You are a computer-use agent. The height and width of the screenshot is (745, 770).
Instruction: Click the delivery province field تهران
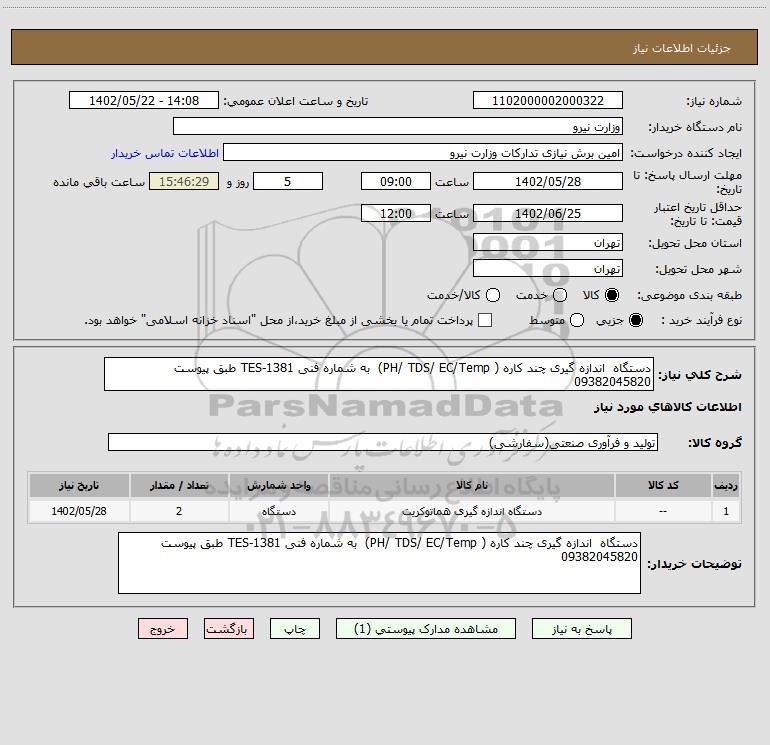548,242
